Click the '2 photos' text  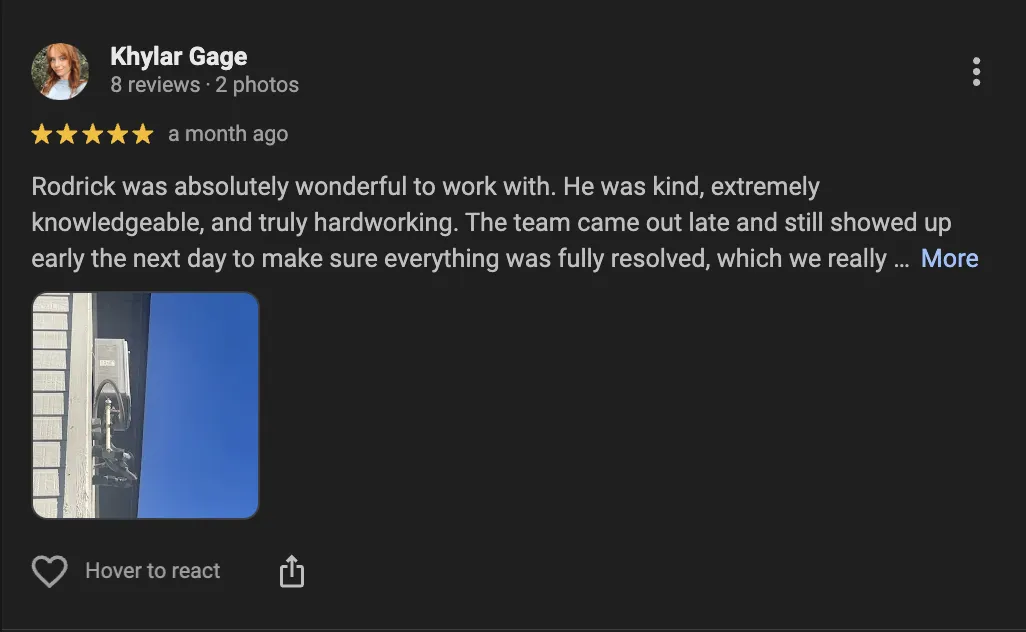click(x=257, y=85)
